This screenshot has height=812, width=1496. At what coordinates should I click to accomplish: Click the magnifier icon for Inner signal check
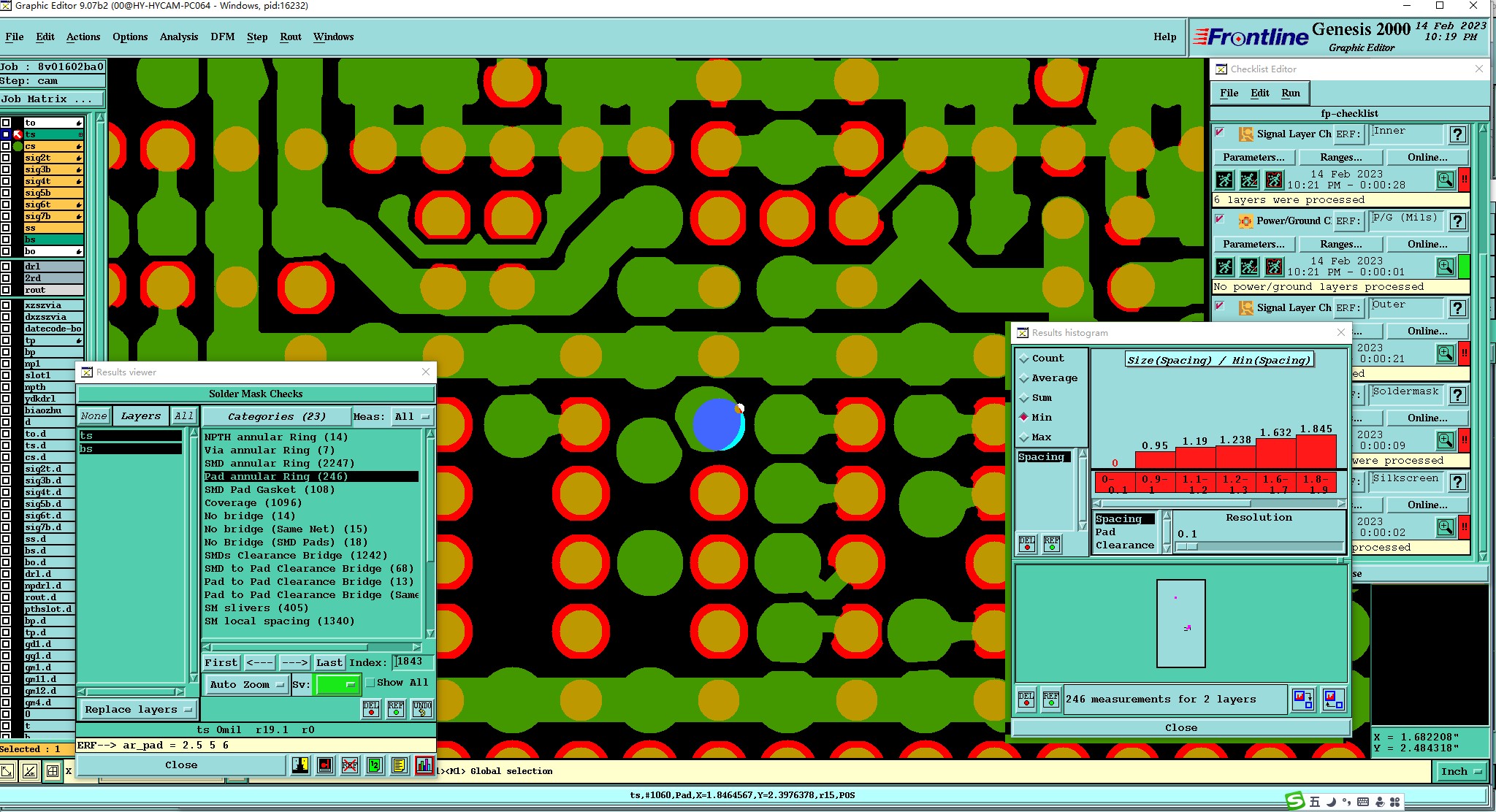point(1445,180)
